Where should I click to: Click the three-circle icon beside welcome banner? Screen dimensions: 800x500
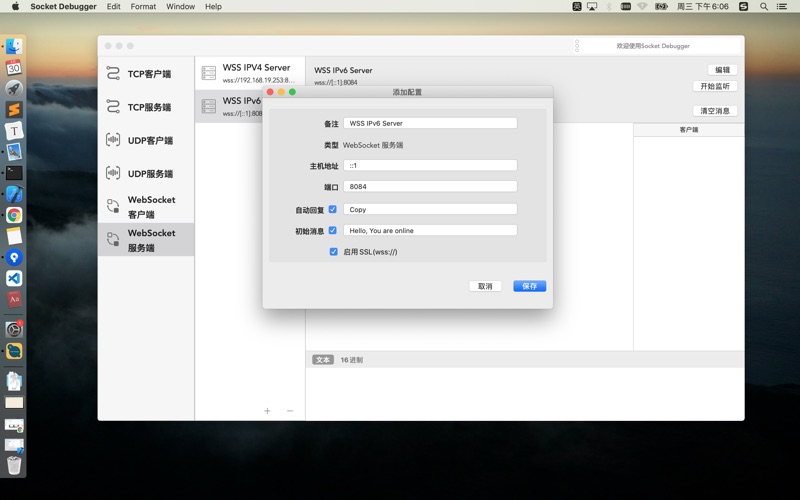pyautogui.click(x=577, y=46)
